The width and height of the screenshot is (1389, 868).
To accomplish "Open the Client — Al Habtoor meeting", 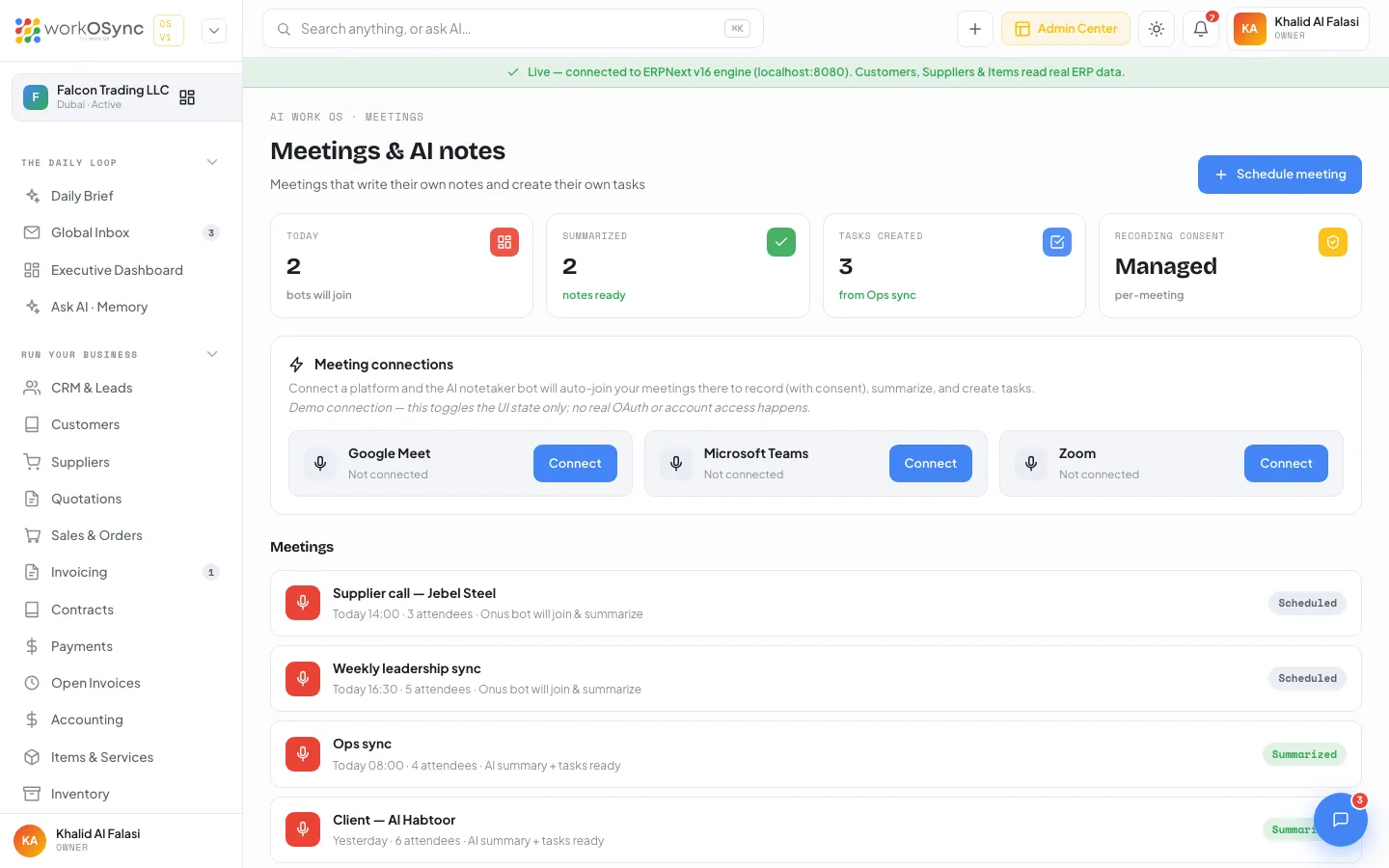I will click(x=816, y=829).
